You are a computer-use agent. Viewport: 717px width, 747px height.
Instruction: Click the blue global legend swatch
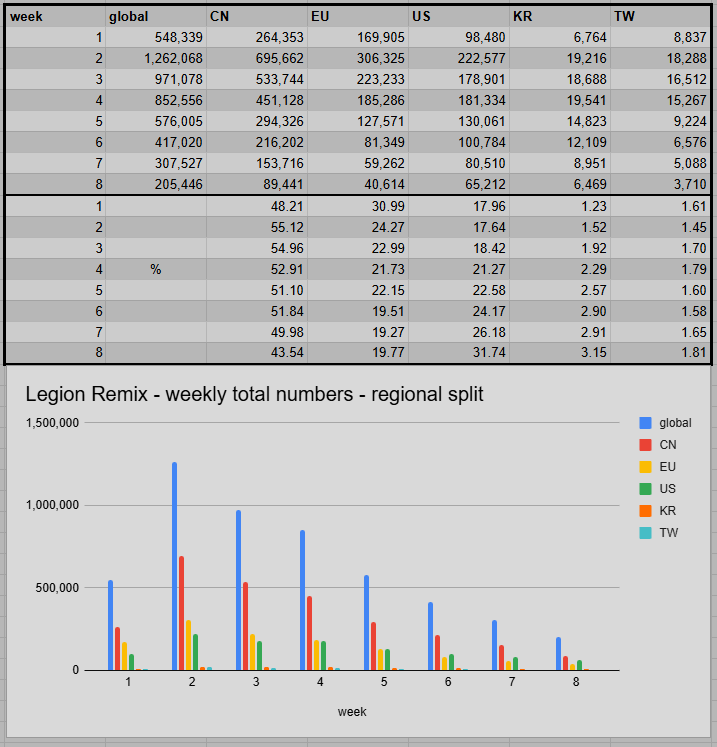(645, 423)
